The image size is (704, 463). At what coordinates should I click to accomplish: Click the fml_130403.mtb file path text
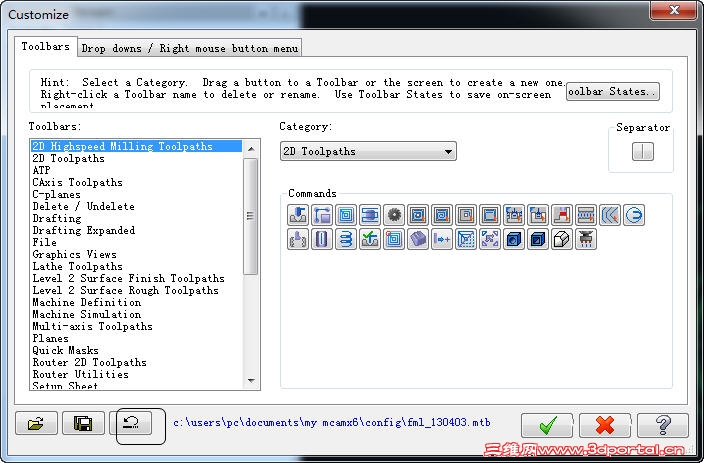point(331,423)
